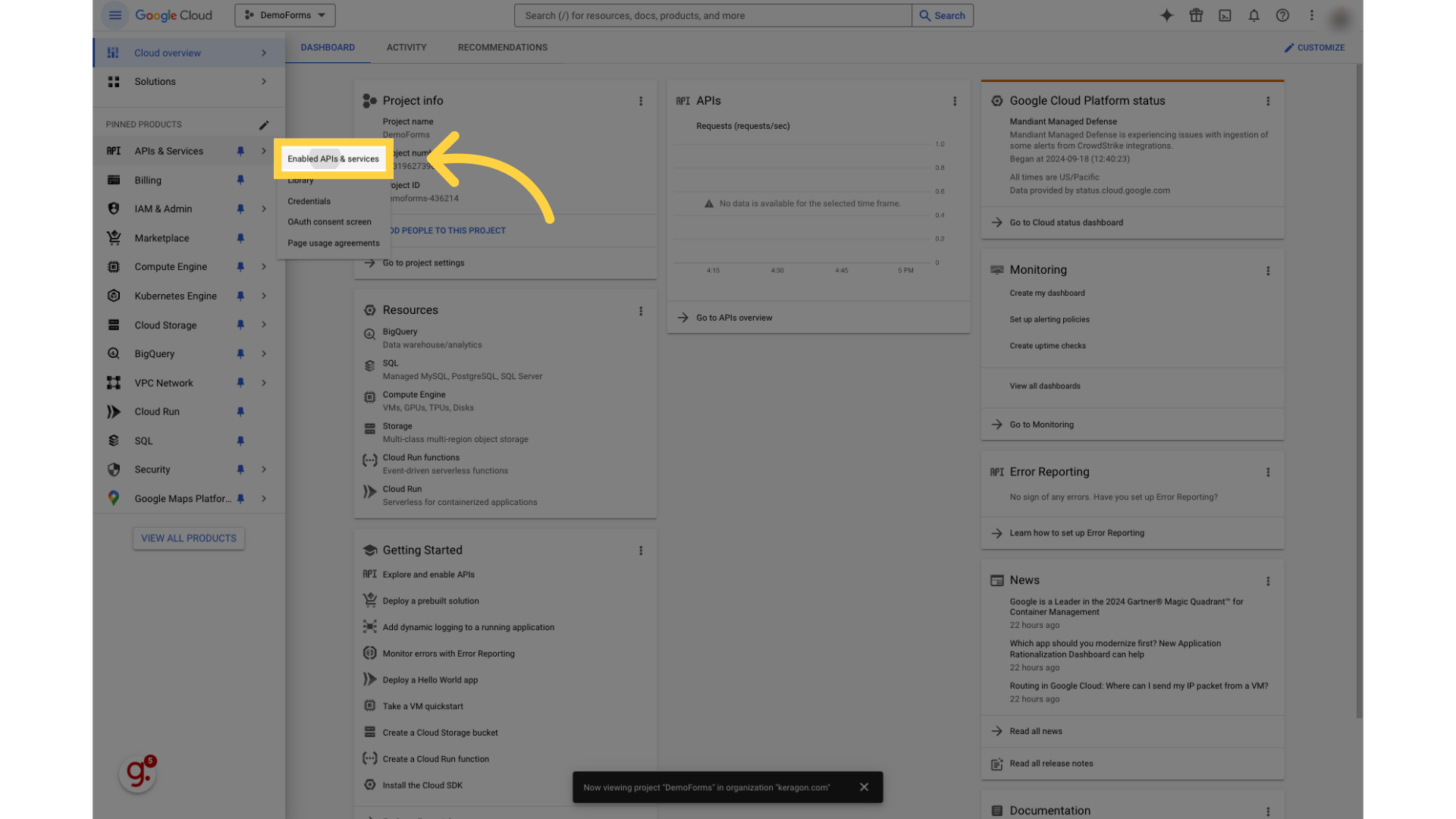1456x819 pixels.
Task: Expand the Compute Engine submenu arrow
Action: point(264,267)
